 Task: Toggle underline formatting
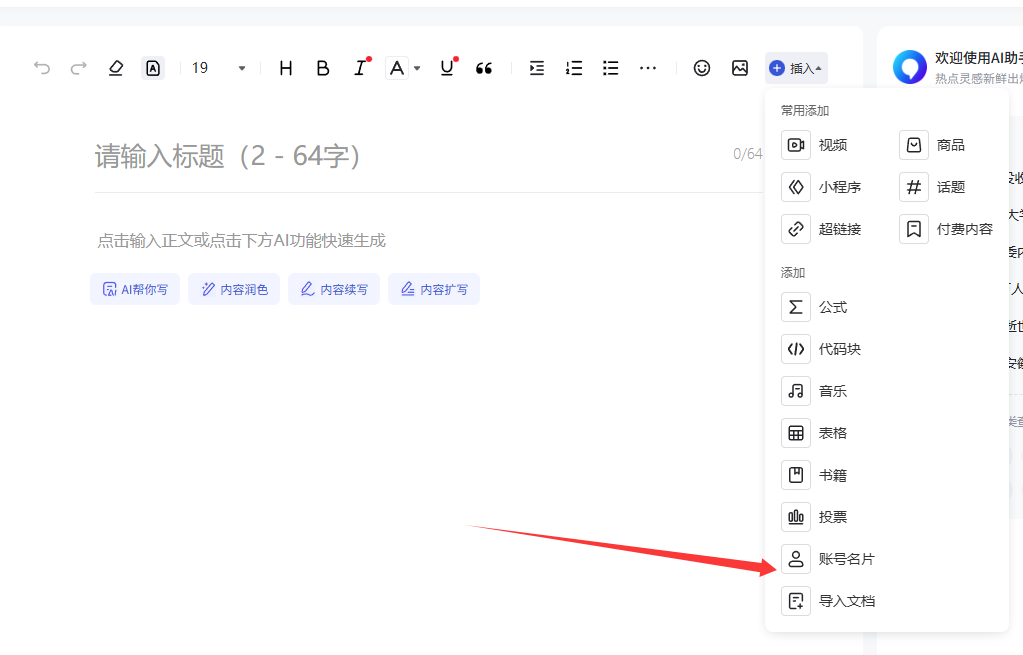[x=446, y=68]
